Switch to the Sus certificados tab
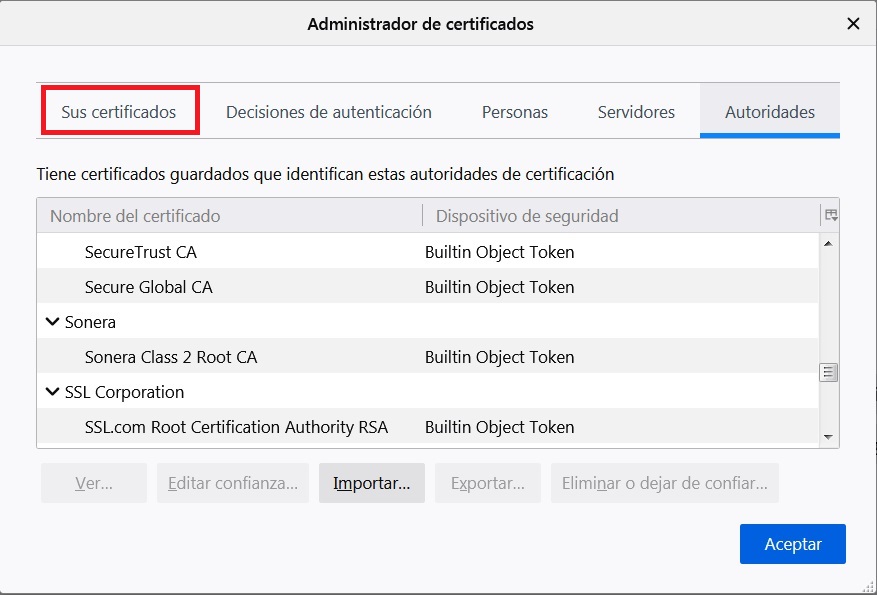 click(119, 112)
